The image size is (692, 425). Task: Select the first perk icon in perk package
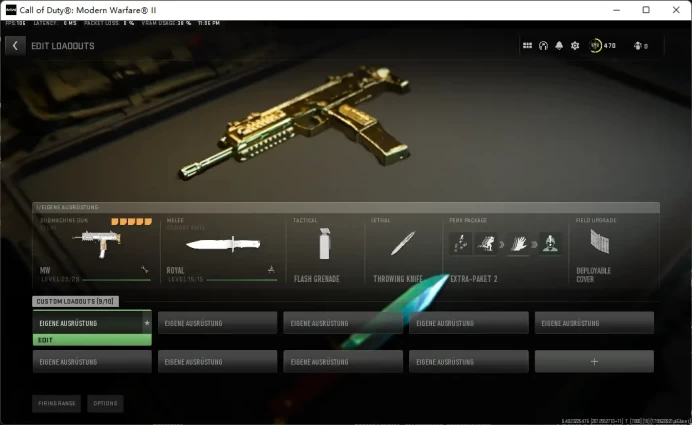point(460,243)
